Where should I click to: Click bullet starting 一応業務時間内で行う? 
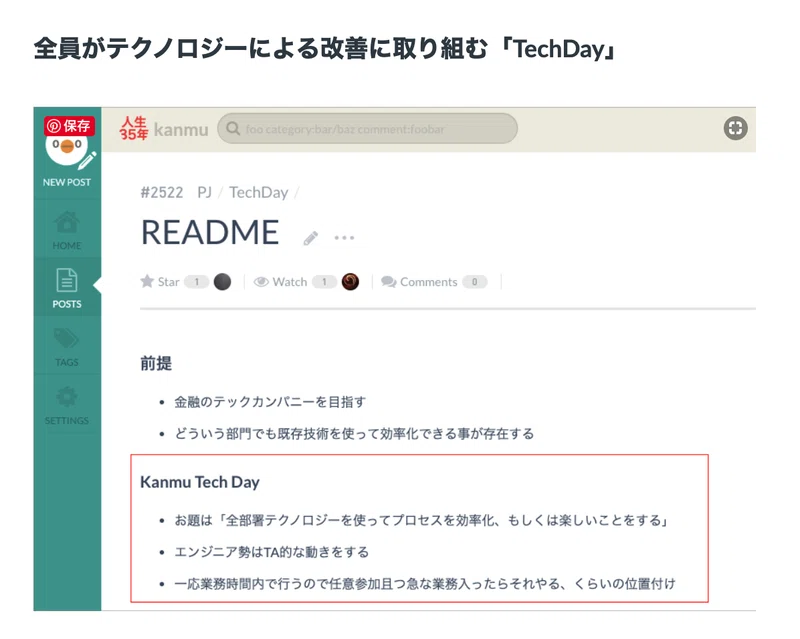pyautogui.click(x=425, y=584)
